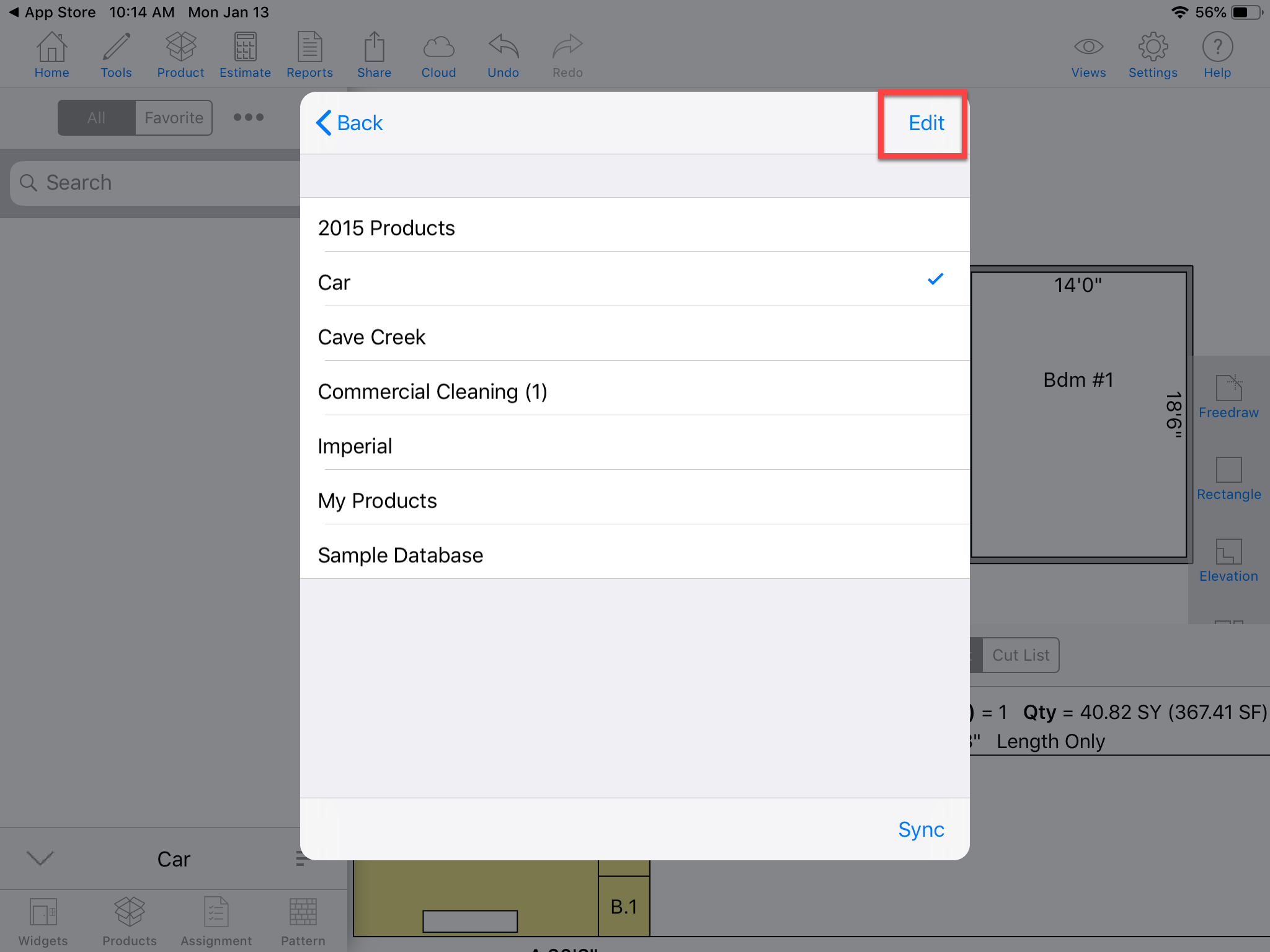The image size is (1270, 952).
Task: Select the Car database entry
Action: tap(633, 283)
